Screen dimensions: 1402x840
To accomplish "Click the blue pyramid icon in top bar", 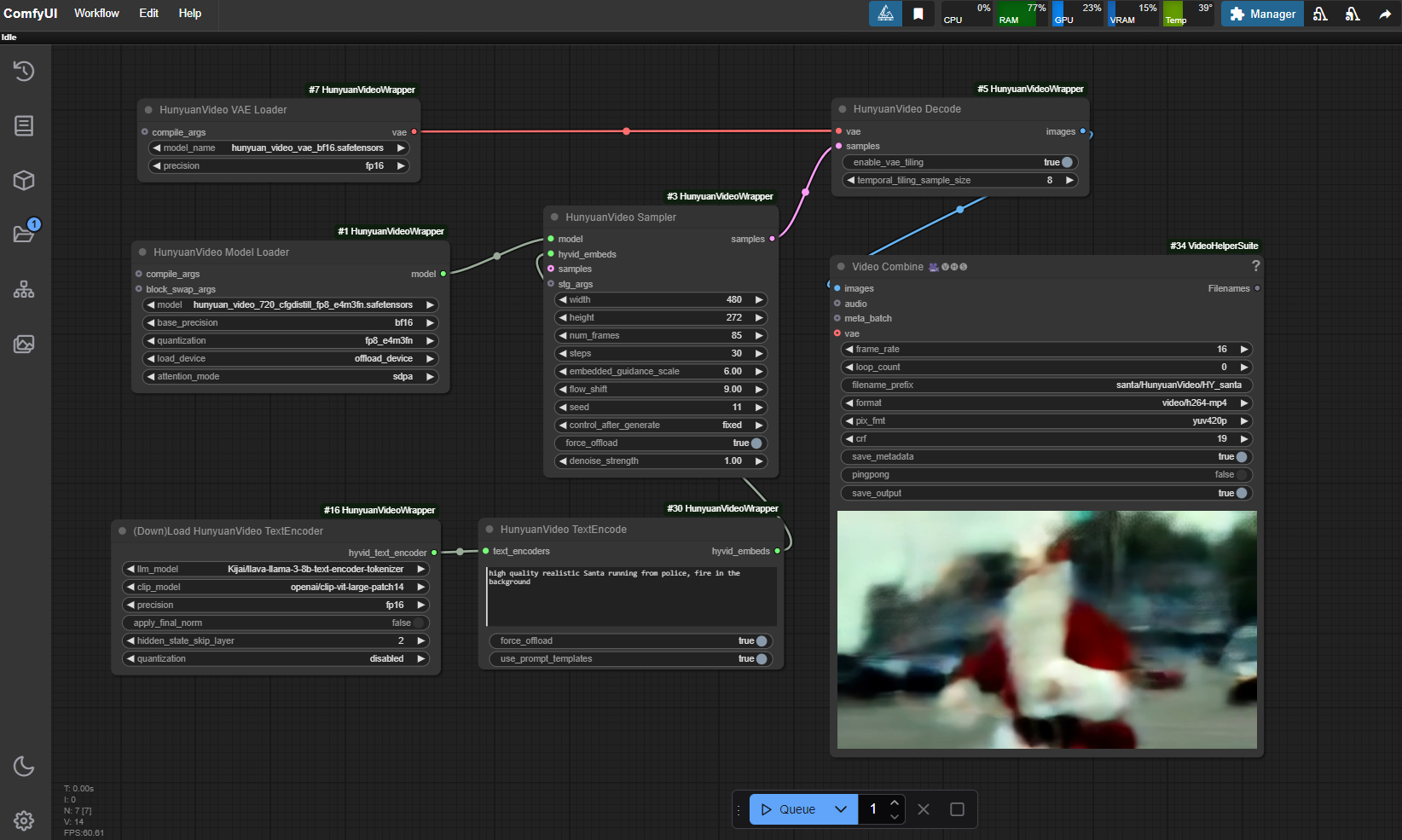I will pos(886,14).
